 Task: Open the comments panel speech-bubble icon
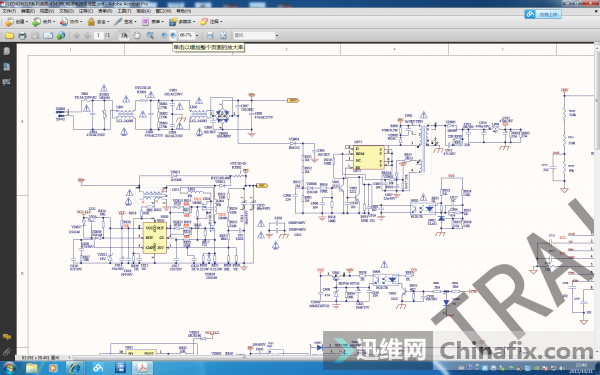[7, 337]
